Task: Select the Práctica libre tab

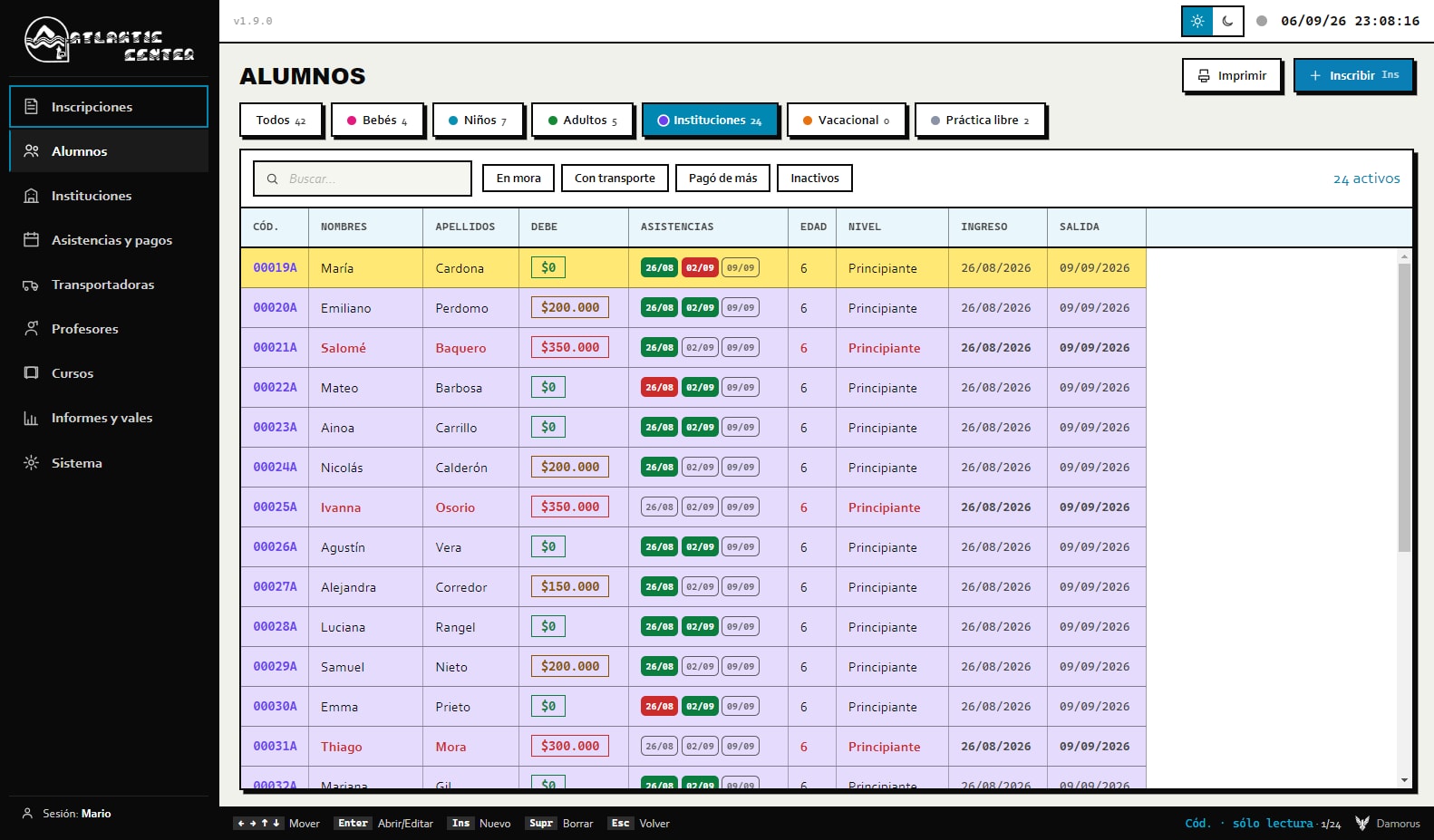Action: (980, 120)
